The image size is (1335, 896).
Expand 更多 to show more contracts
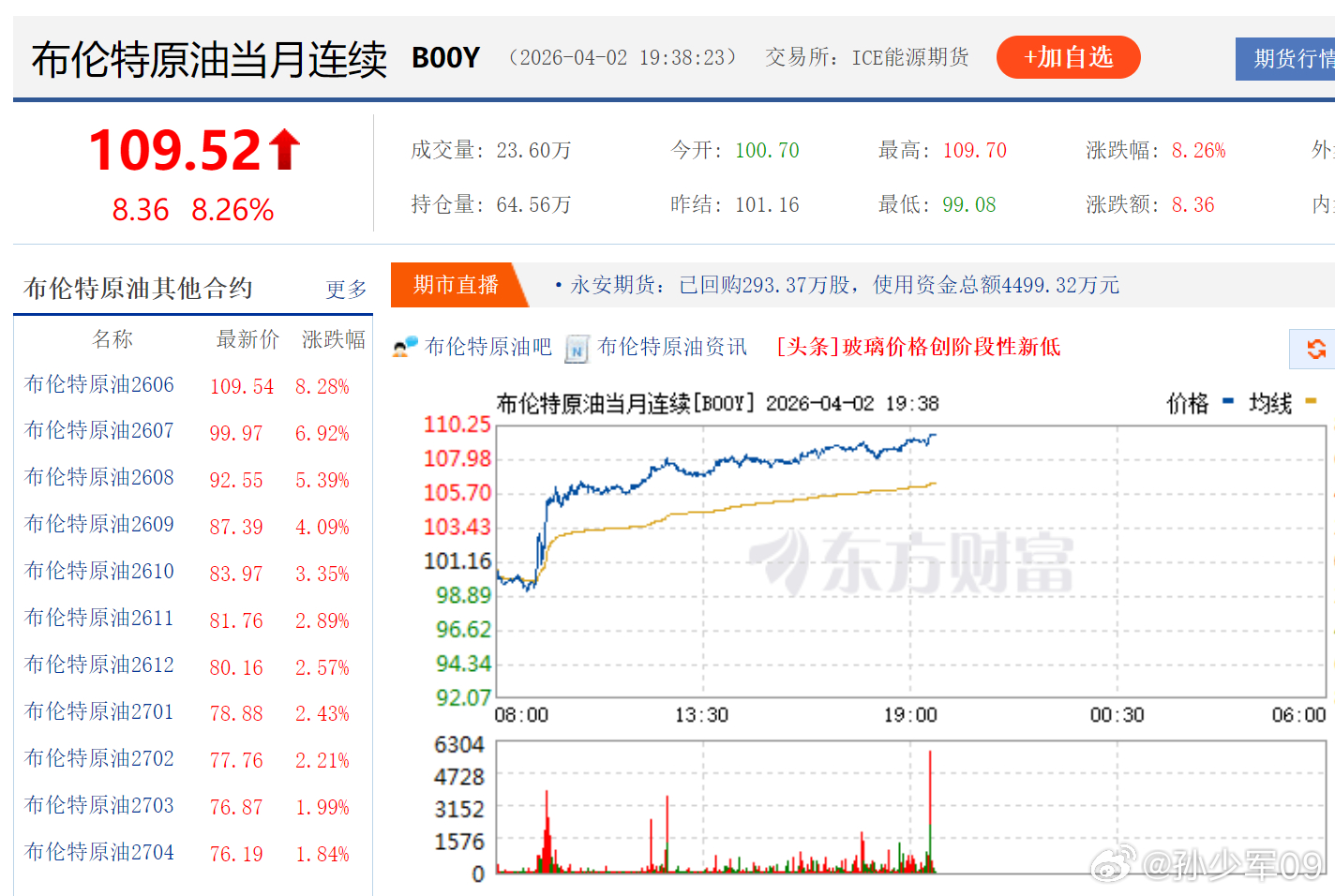(346, 289)
